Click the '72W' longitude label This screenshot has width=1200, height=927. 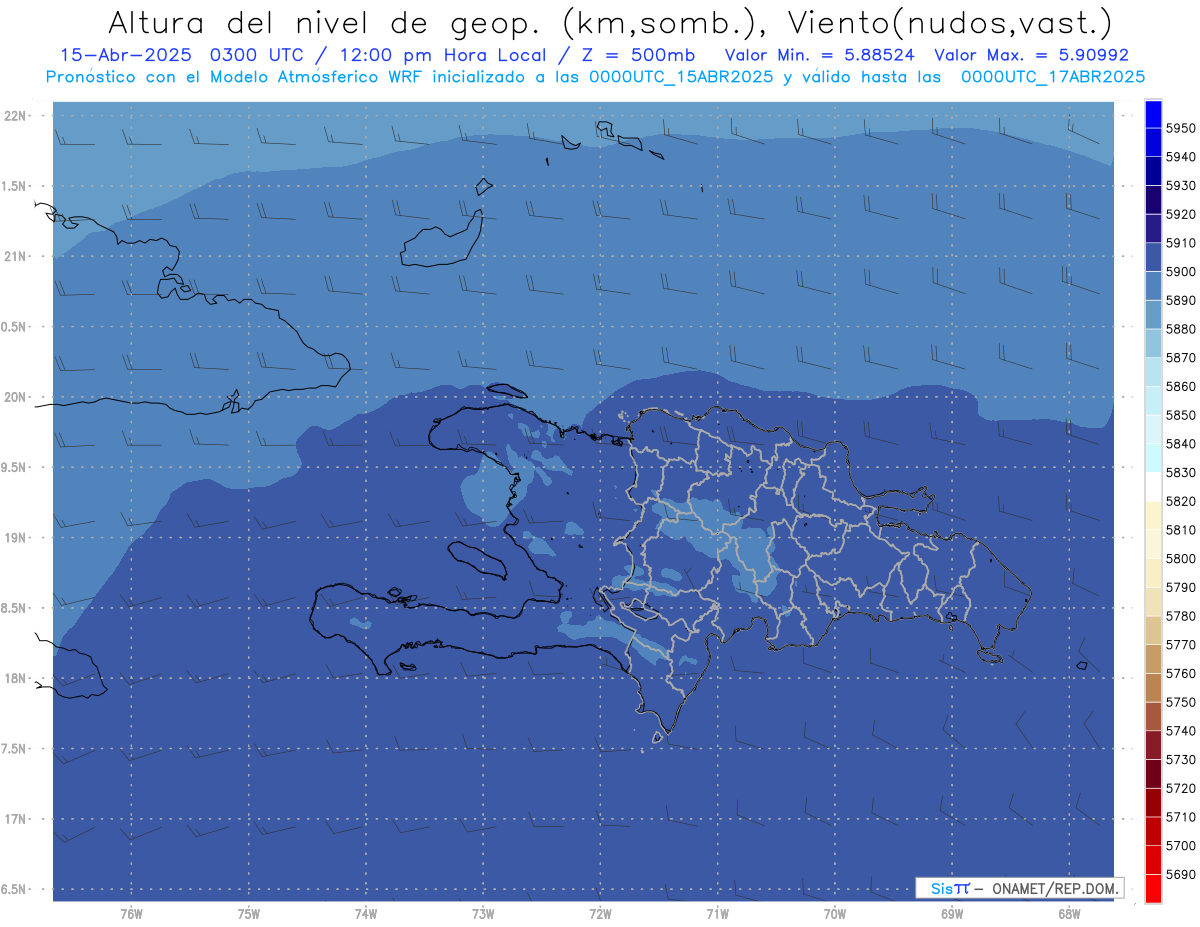click(600, 914)
